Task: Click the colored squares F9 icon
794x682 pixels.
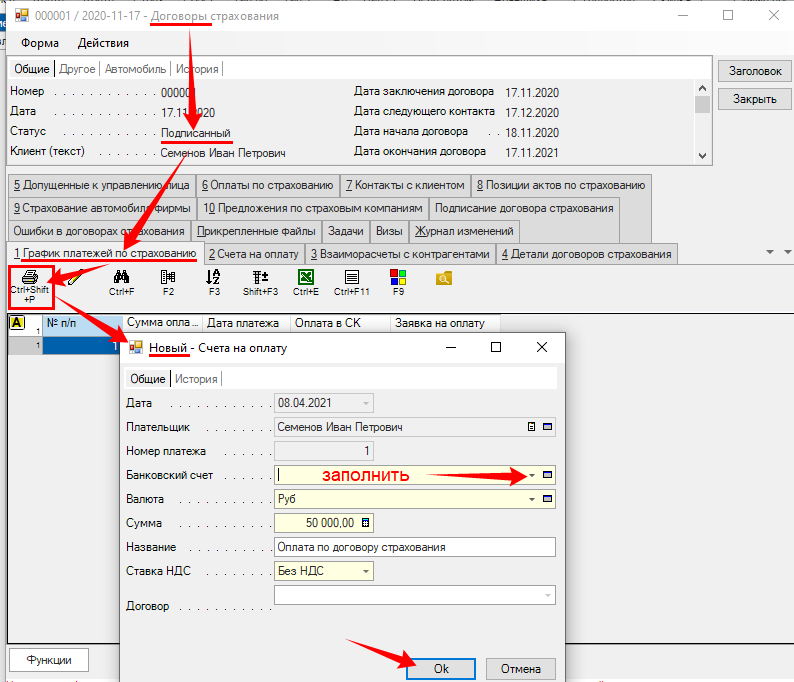Action: [x=398, y=276]
